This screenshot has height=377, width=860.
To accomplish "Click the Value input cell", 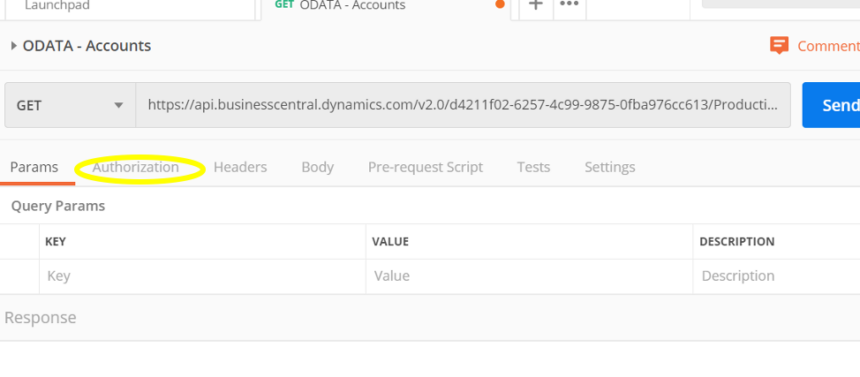I will coord(529,276).
